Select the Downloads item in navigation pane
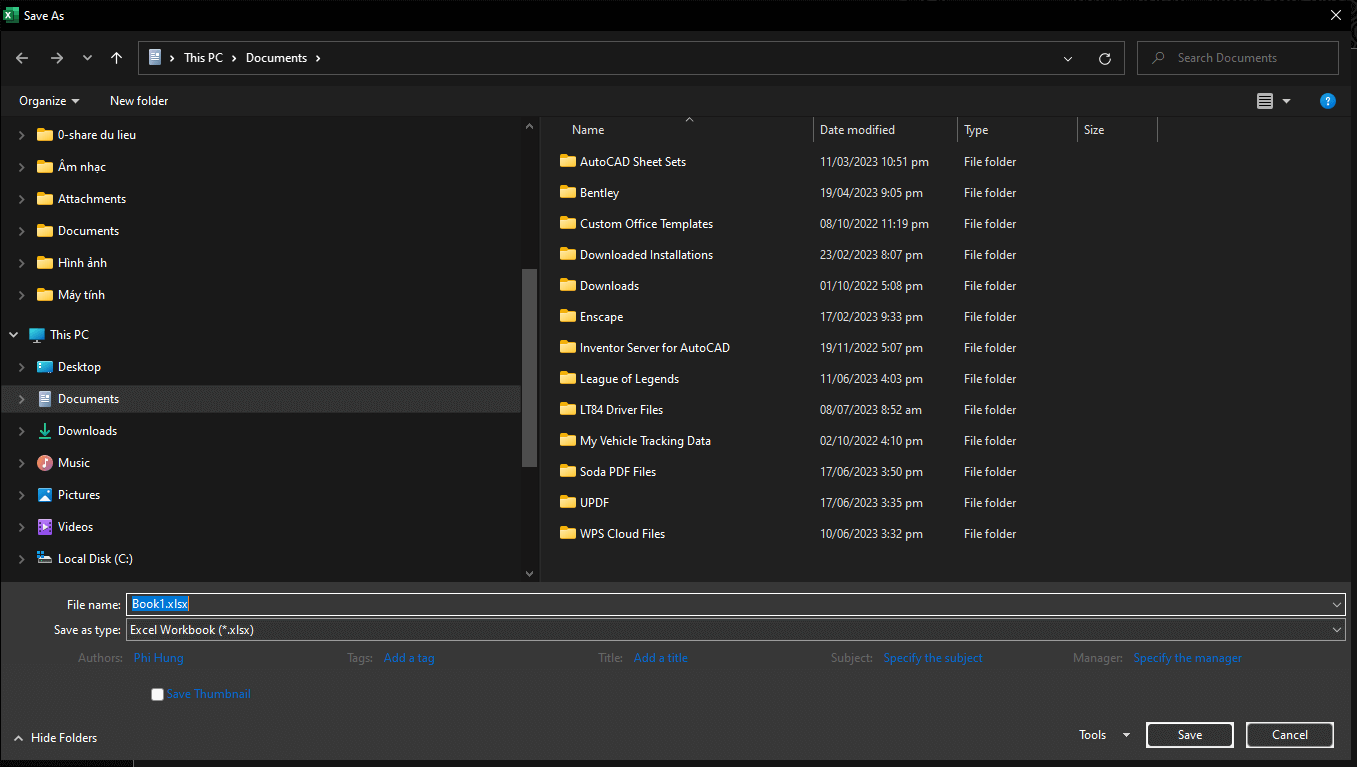This screenshot has height=768, width=1357. 87,431
